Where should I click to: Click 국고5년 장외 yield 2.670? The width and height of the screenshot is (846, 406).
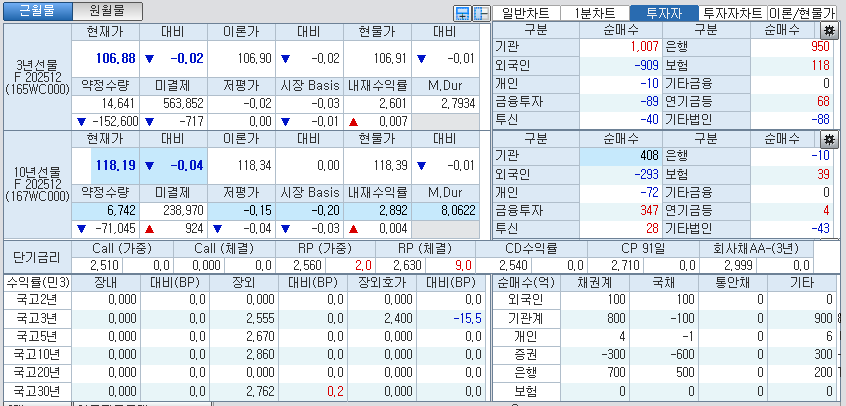(261, 337)
